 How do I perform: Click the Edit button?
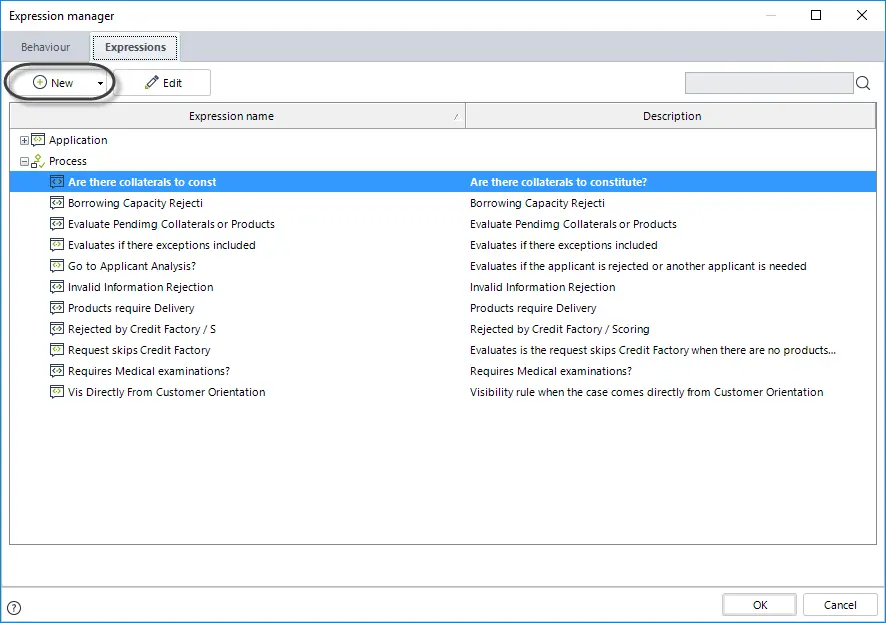tap(163, 83)
